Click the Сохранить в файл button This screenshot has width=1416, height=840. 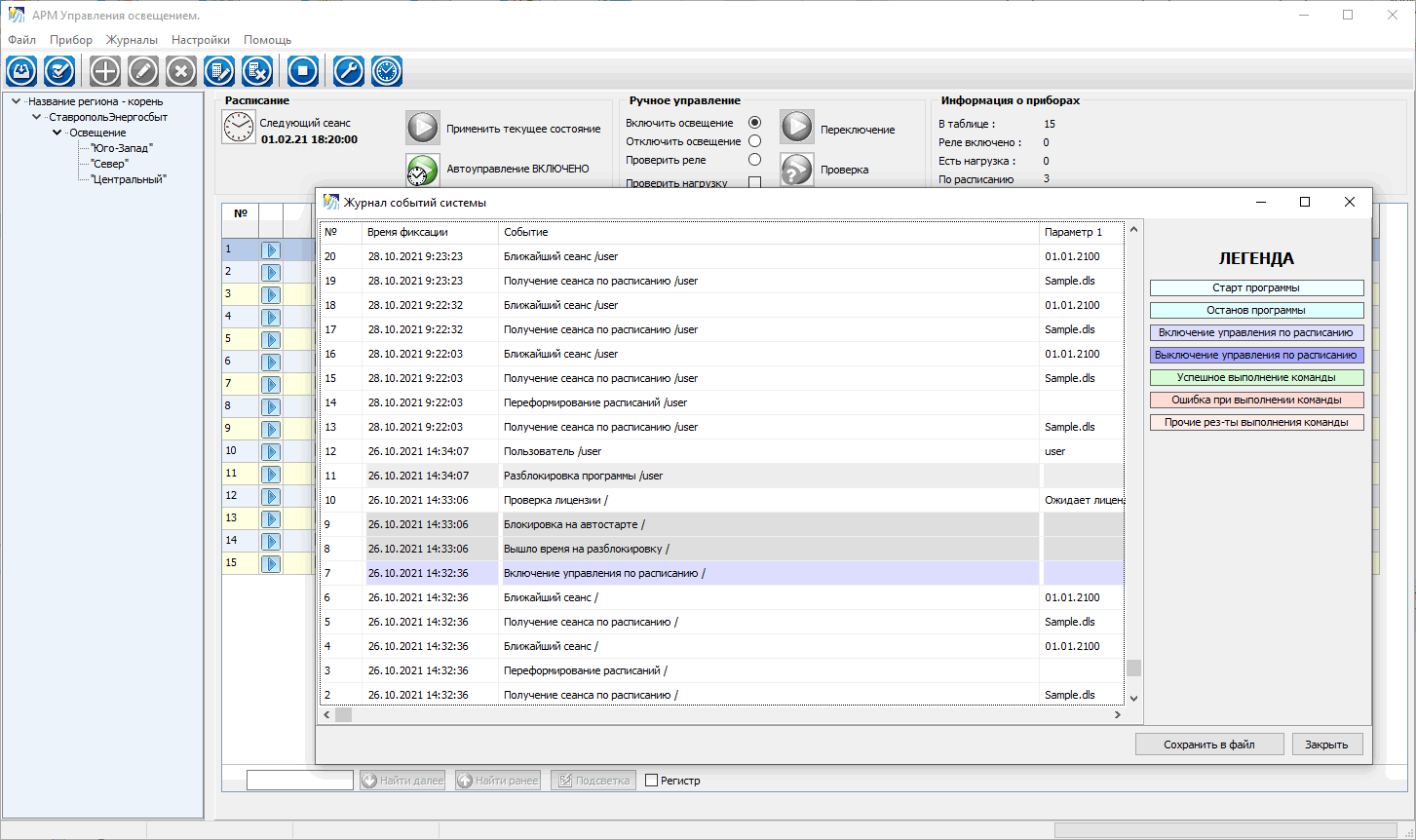click(x=1209, y=745)
